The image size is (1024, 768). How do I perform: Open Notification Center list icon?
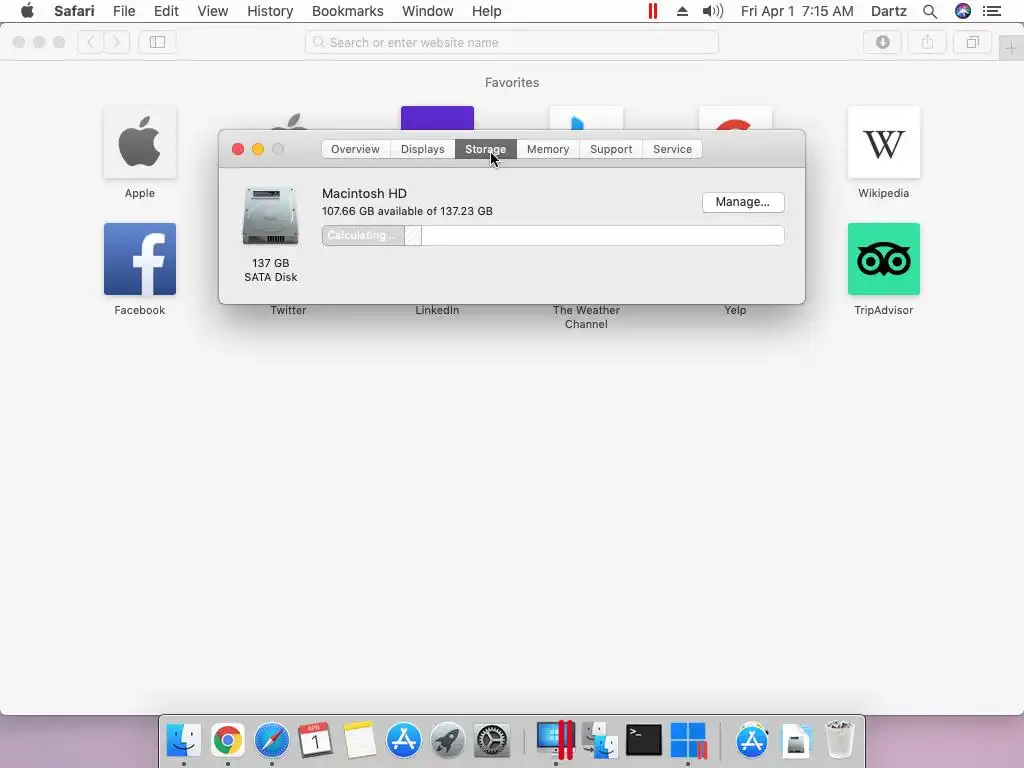(x=991, y=11)
